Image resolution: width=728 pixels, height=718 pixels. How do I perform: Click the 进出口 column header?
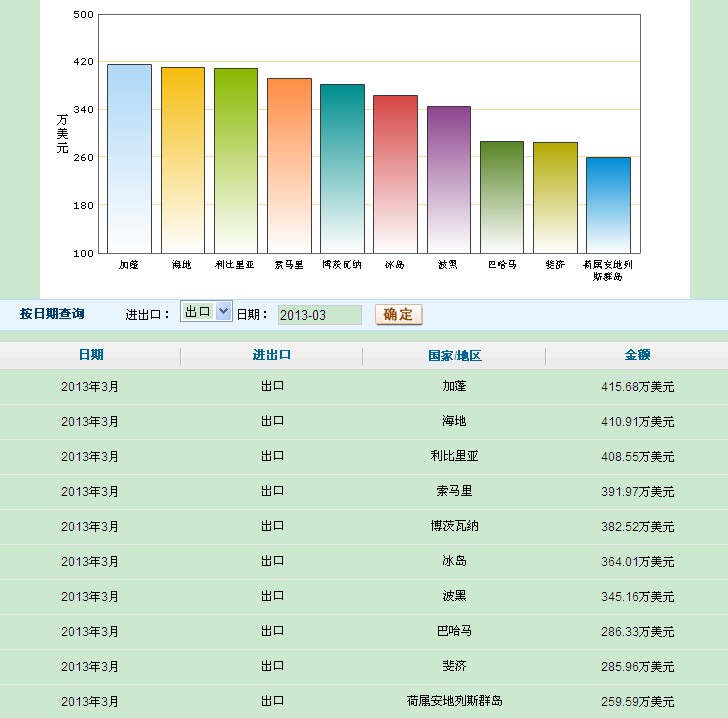pos(272,355)
